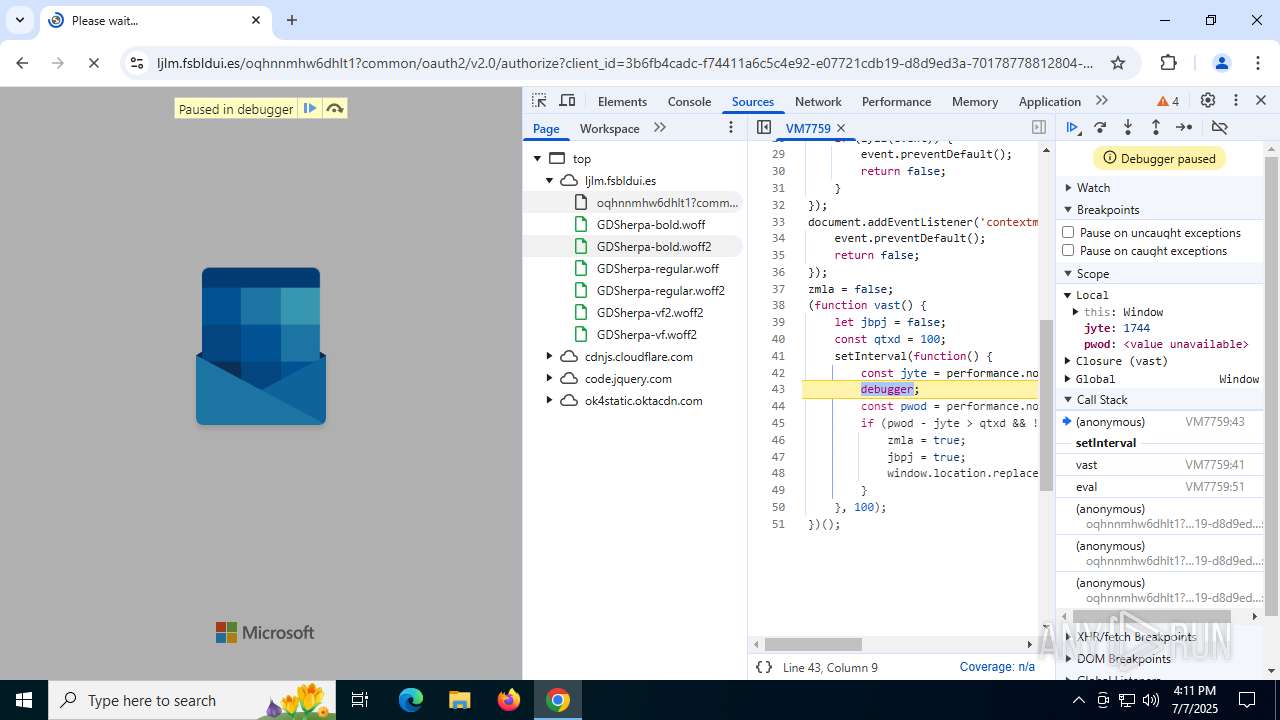This screenshot has height=720, width=1280.
Task: Go back to previous page
Action: coord(22,63)
